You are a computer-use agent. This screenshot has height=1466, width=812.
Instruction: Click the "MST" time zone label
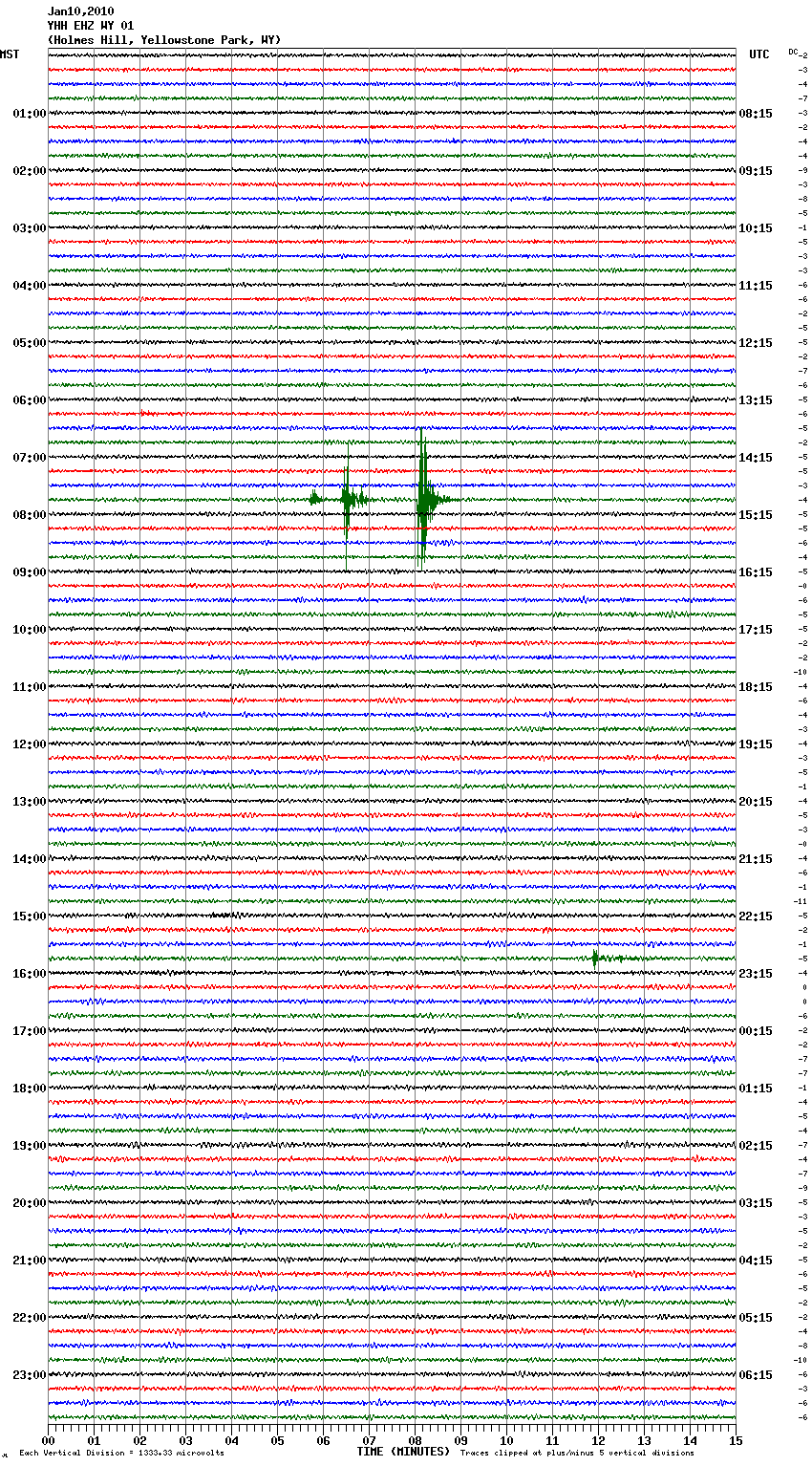point(10,54)
